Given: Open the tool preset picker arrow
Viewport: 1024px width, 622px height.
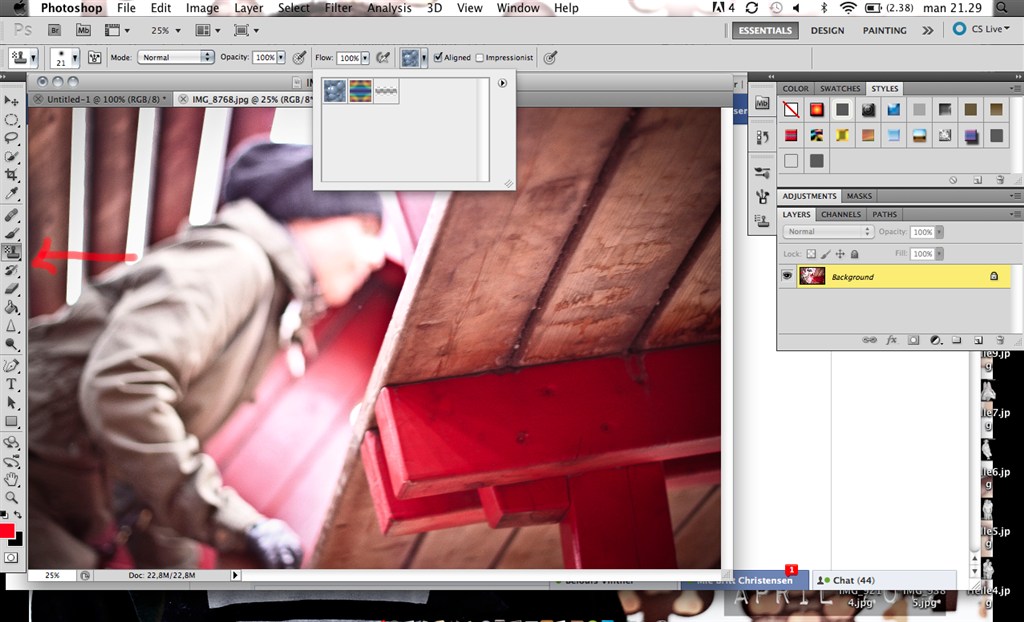Looking at the screenshot, I should tap(33, 57).
